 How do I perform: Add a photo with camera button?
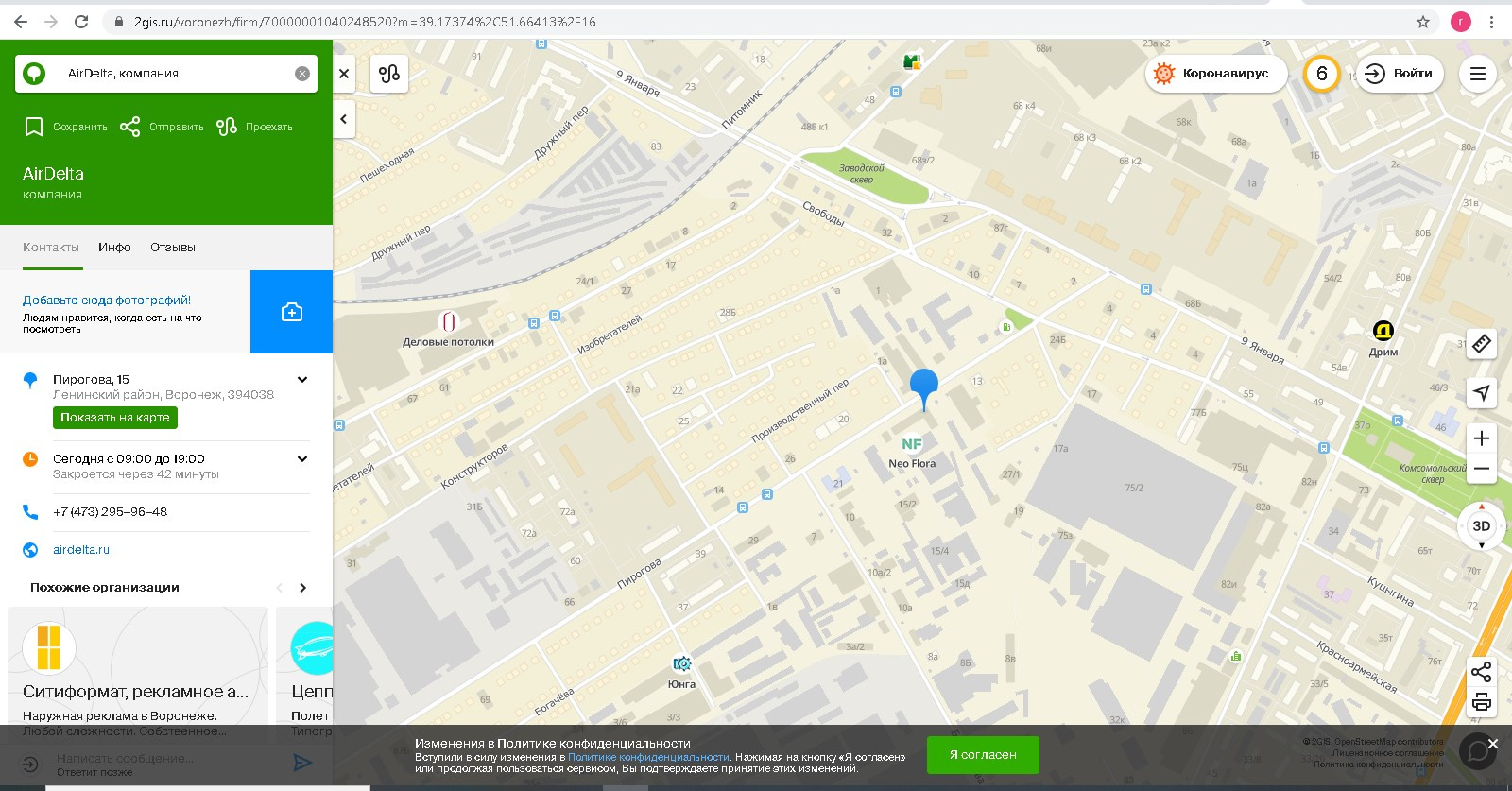291,312
